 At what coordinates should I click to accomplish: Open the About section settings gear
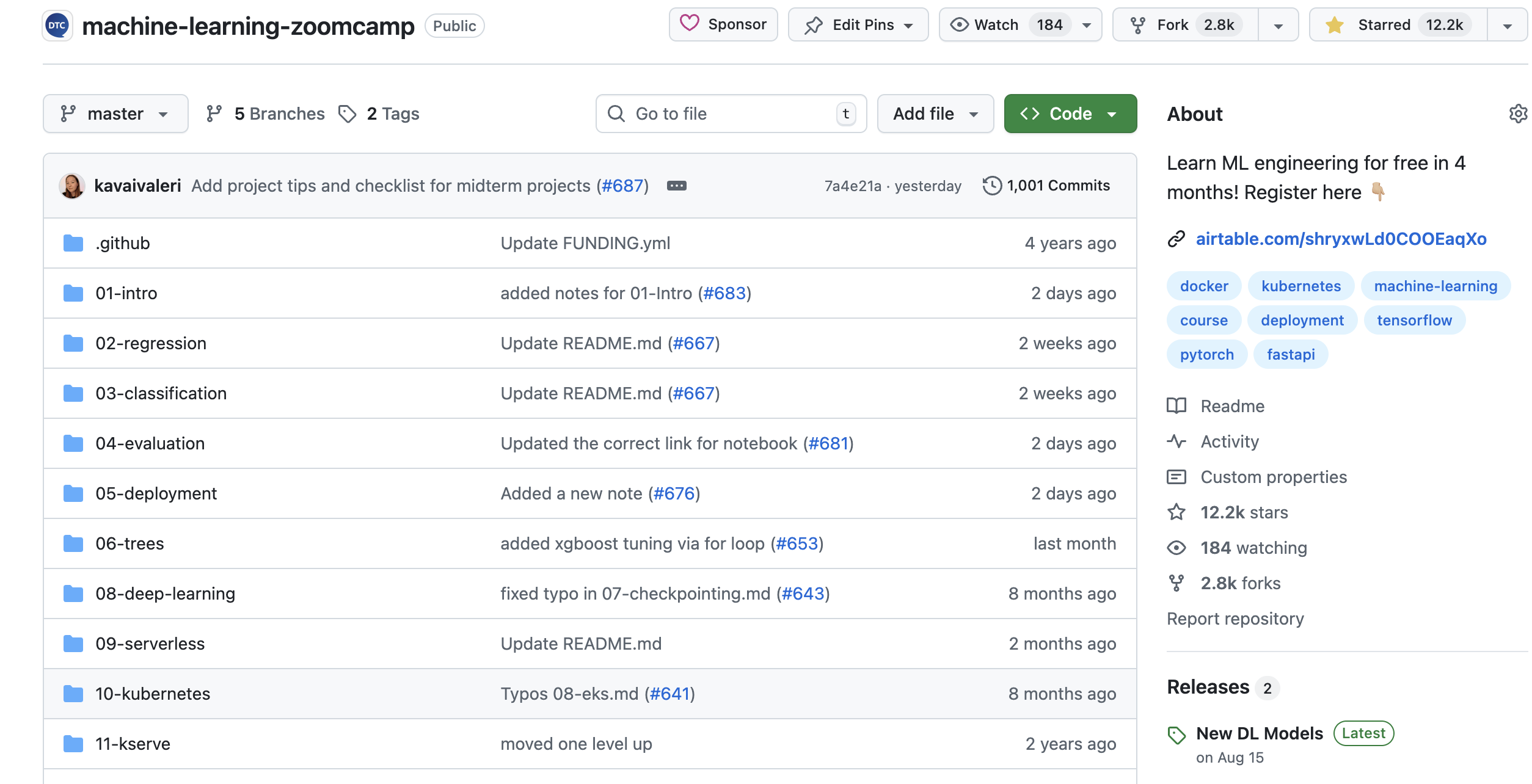coord(1519,114)
